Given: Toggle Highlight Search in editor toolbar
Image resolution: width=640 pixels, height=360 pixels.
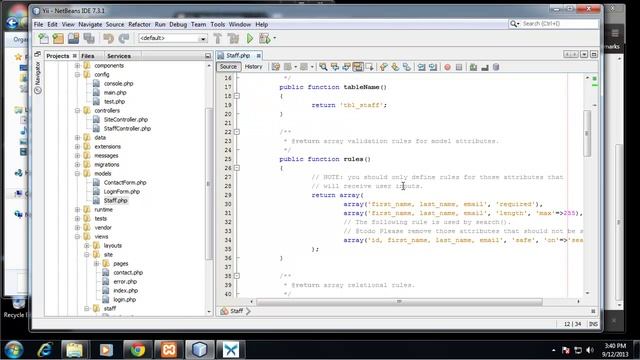Looking at the screenshot, I should [x=358, y=67].
